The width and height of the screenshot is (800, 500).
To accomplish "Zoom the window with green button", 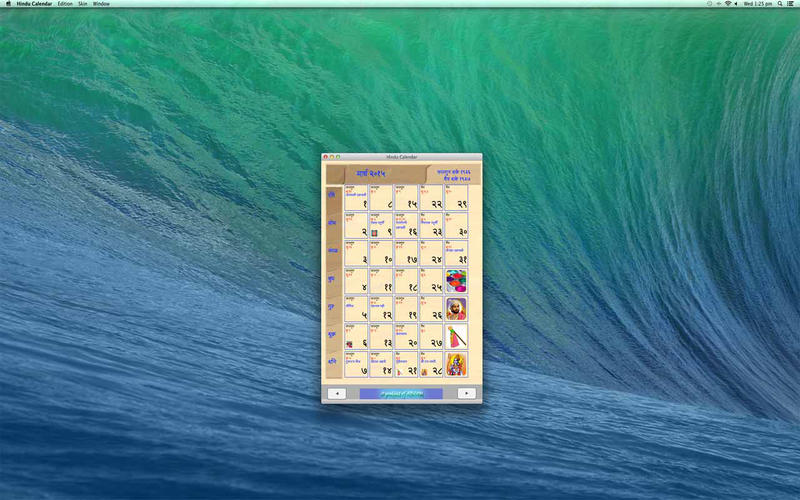I will 338,157.
